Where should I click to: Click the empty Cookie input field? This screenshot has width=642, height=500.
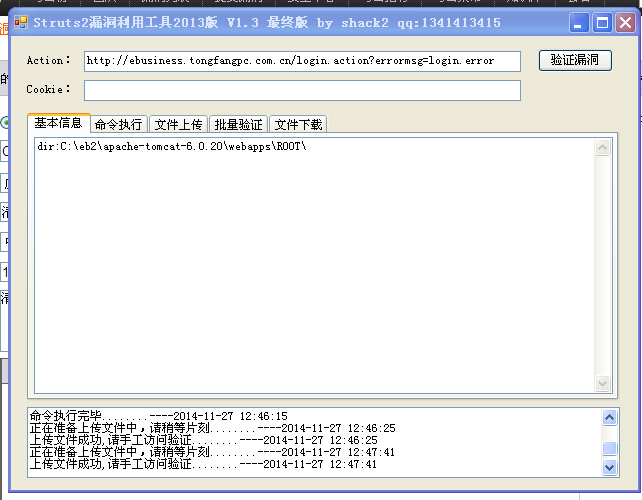point(302,90)
